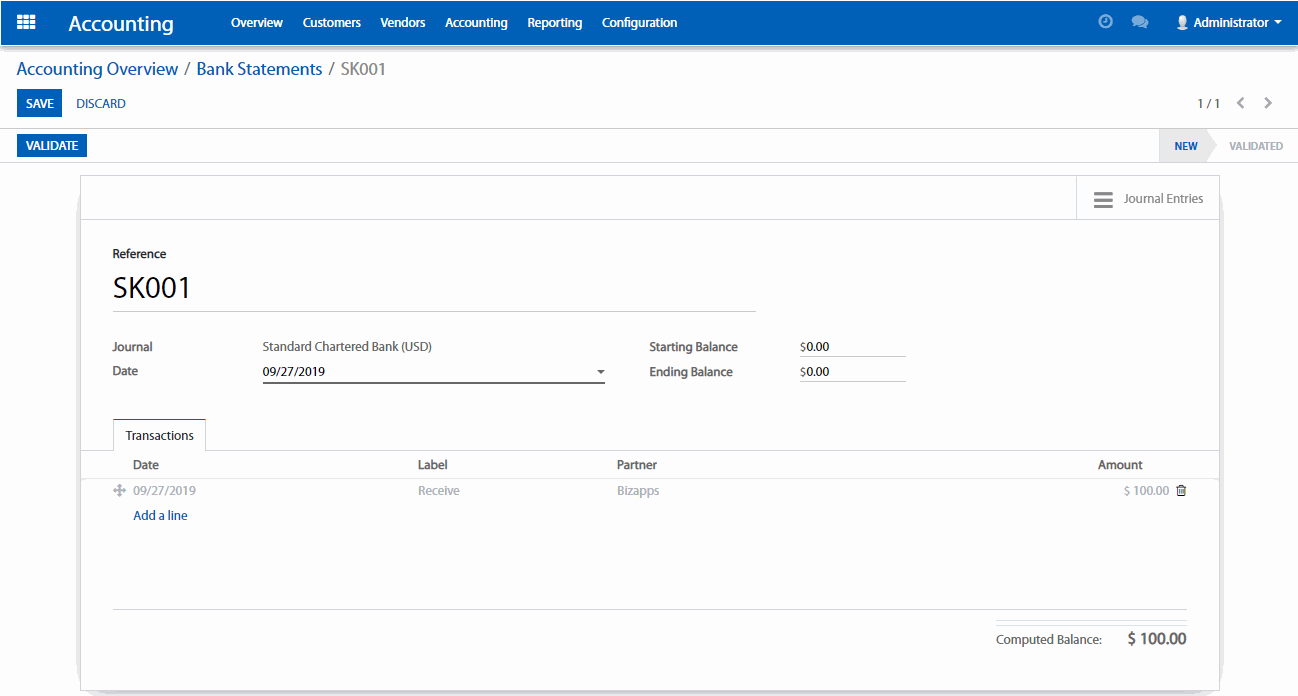The width and height of the screenshot is (1298, 696).
Task: Delete the Receive transaction line with trash icon
Action: click(x=1181, y=491)
